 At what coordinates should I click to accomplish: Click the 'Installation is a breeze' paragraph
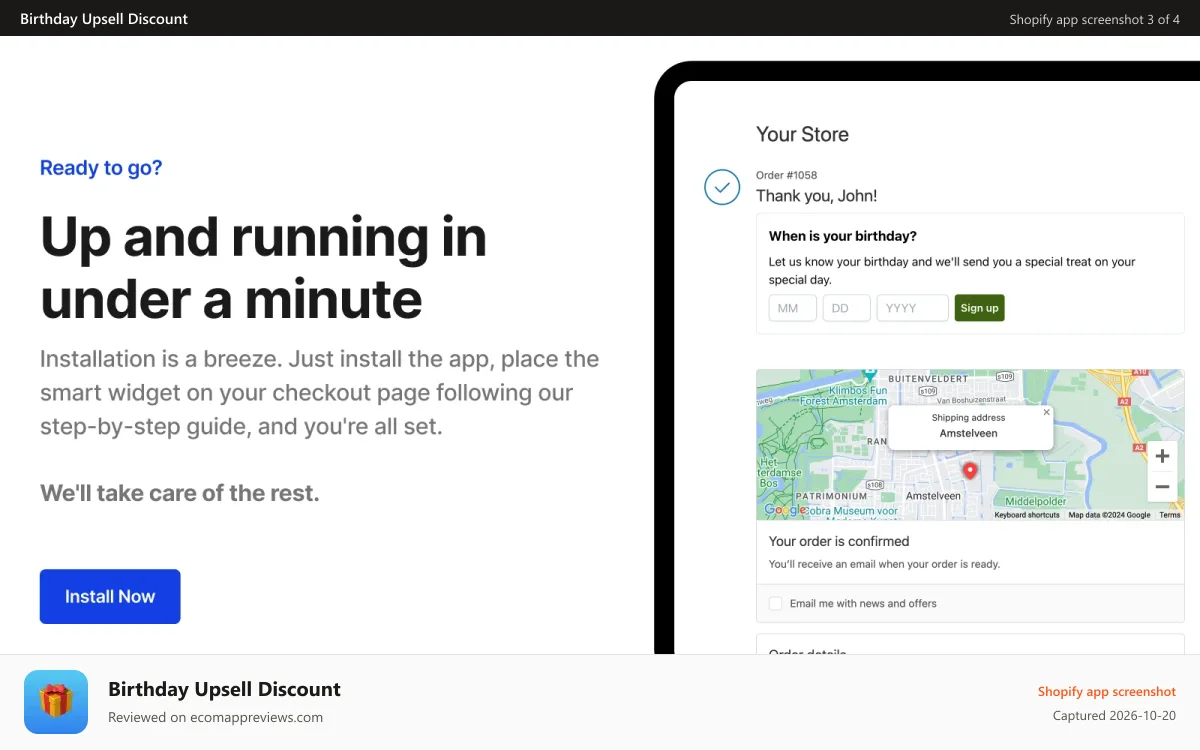[x=320, y=393]
